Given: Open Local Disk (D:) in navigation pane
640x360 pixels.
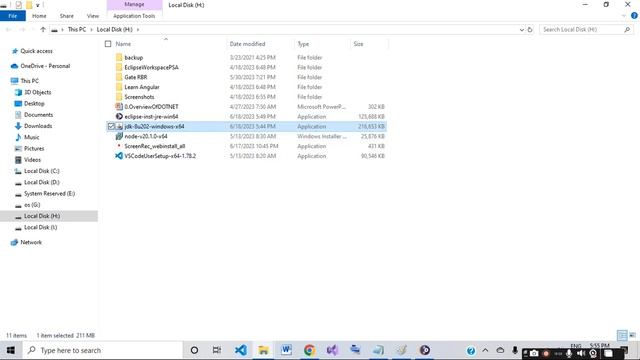Looking at the screenshot, I should point(42,182).
